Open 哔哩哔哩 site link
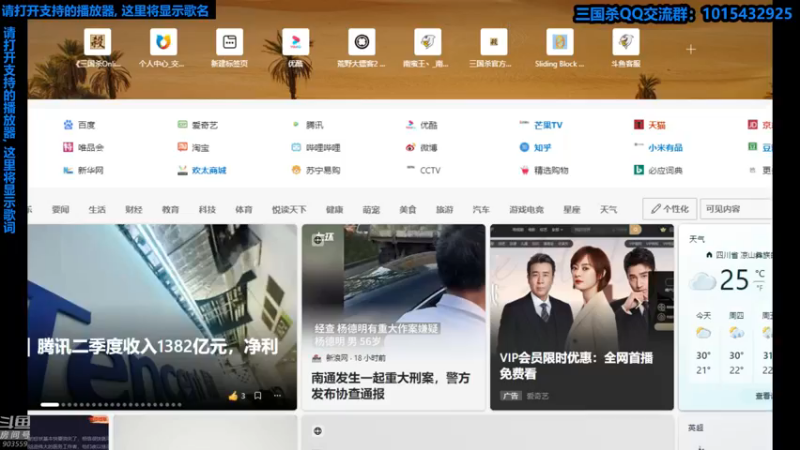800x450 pixels. [x=316, y=147]
